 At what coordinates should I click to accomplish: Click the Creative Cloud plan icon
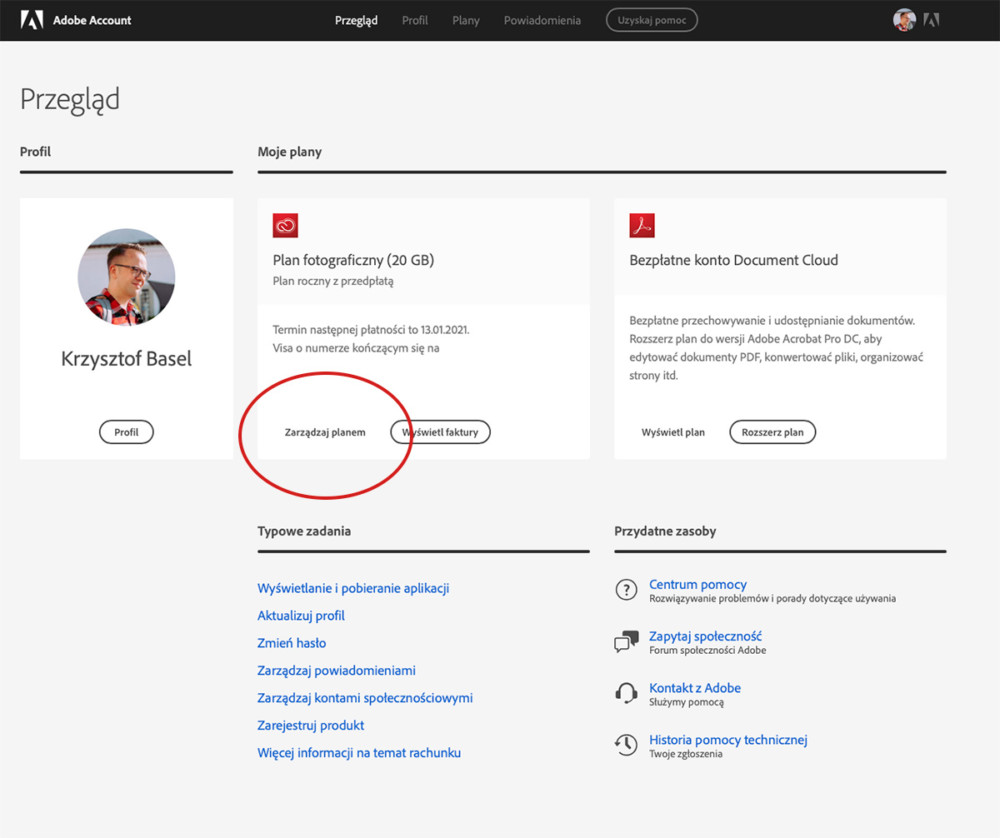point(285,225)
